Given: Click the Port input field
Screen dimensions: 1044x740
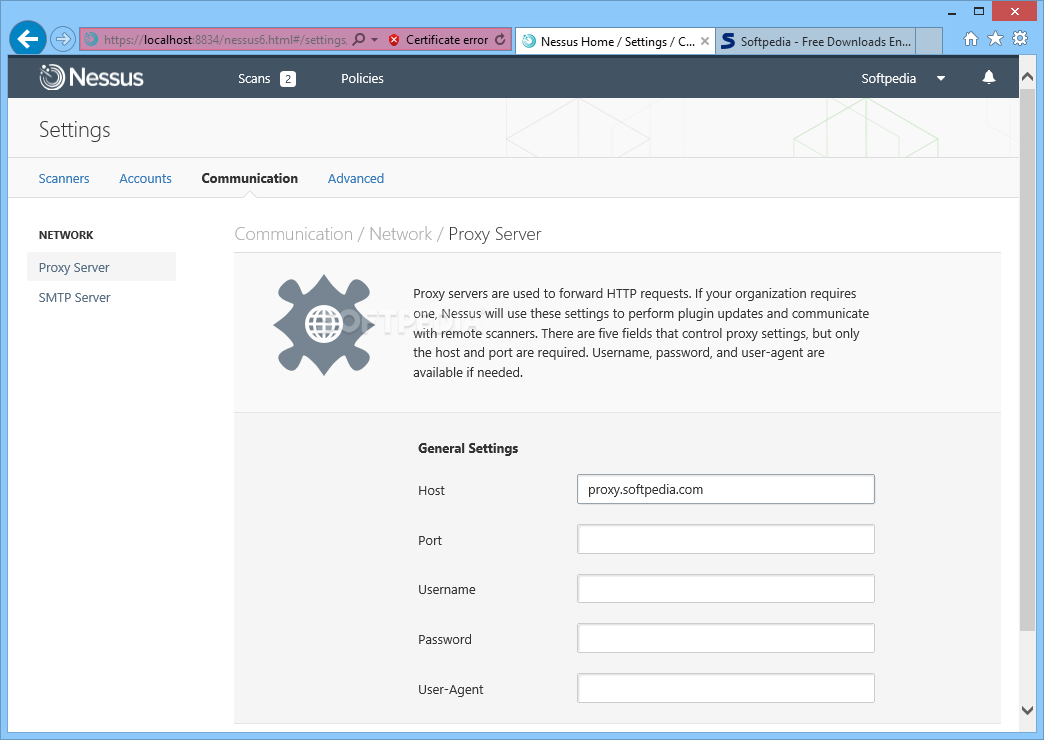Looking at the screenshot, I should tap(726, 540).
